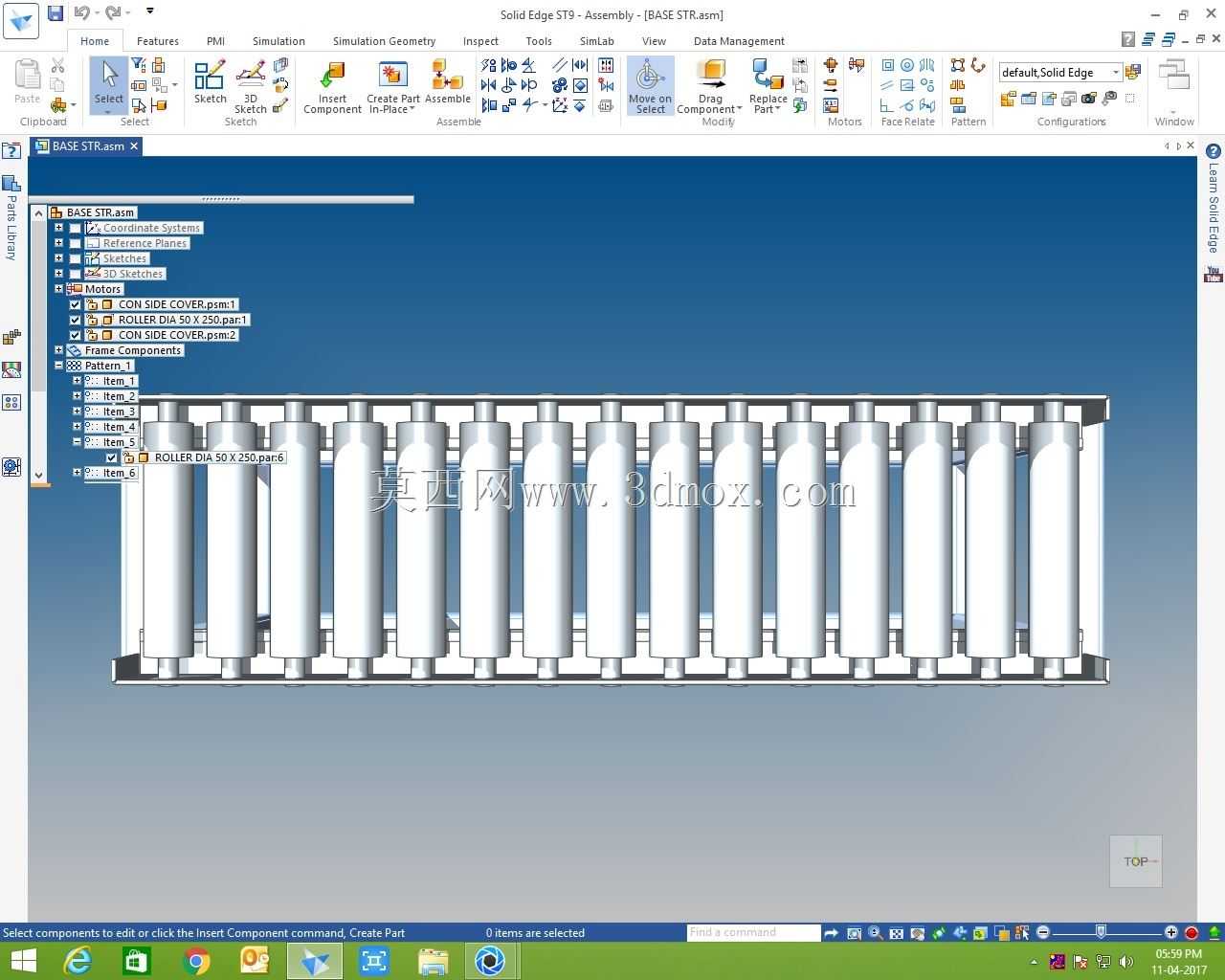
Task: Go to the Simulation Geometry tab
Action: 384,41
